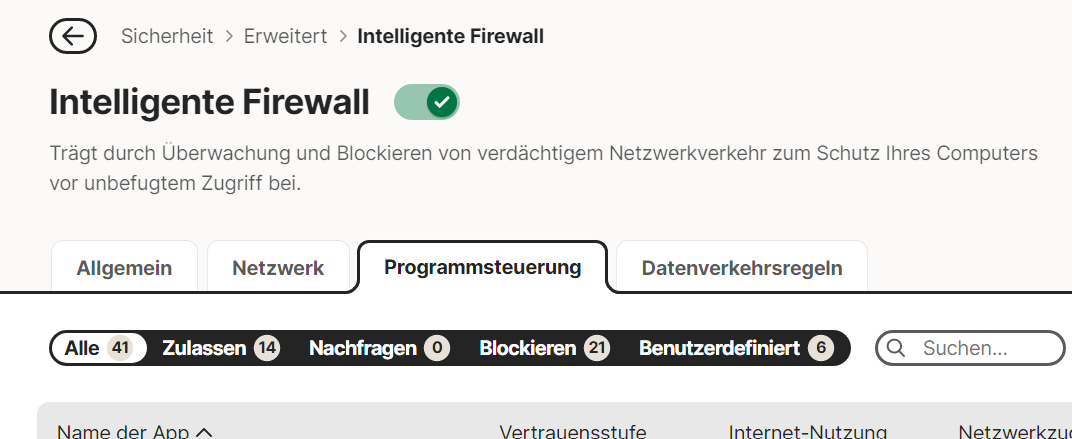Navigate to Erweitert breadcrumb
This screenshot has width=1072, height=439.
(x=285, y=37)
